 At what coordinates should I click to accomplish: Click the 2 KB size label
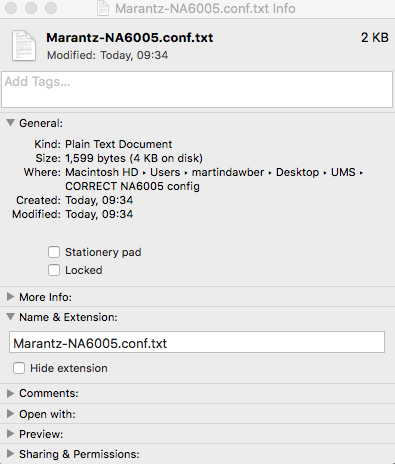pos(375,37)
